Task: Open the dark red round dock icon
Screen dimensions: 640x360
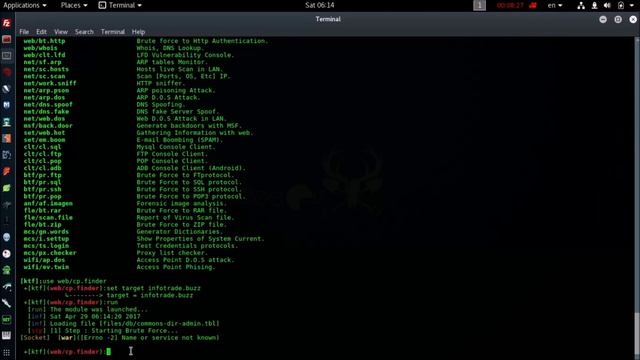Action: [7, 72]
